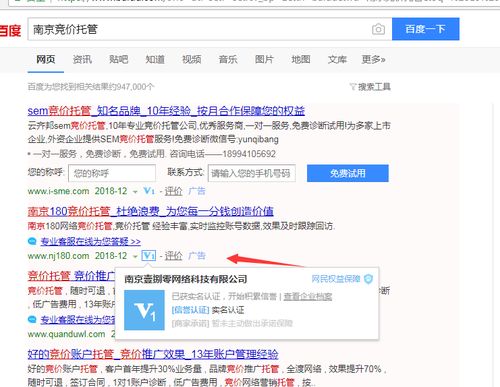The height and width of the screenshot is (387, 500).
Task: Expand the 更多» menu
Action: pos(374,59)
